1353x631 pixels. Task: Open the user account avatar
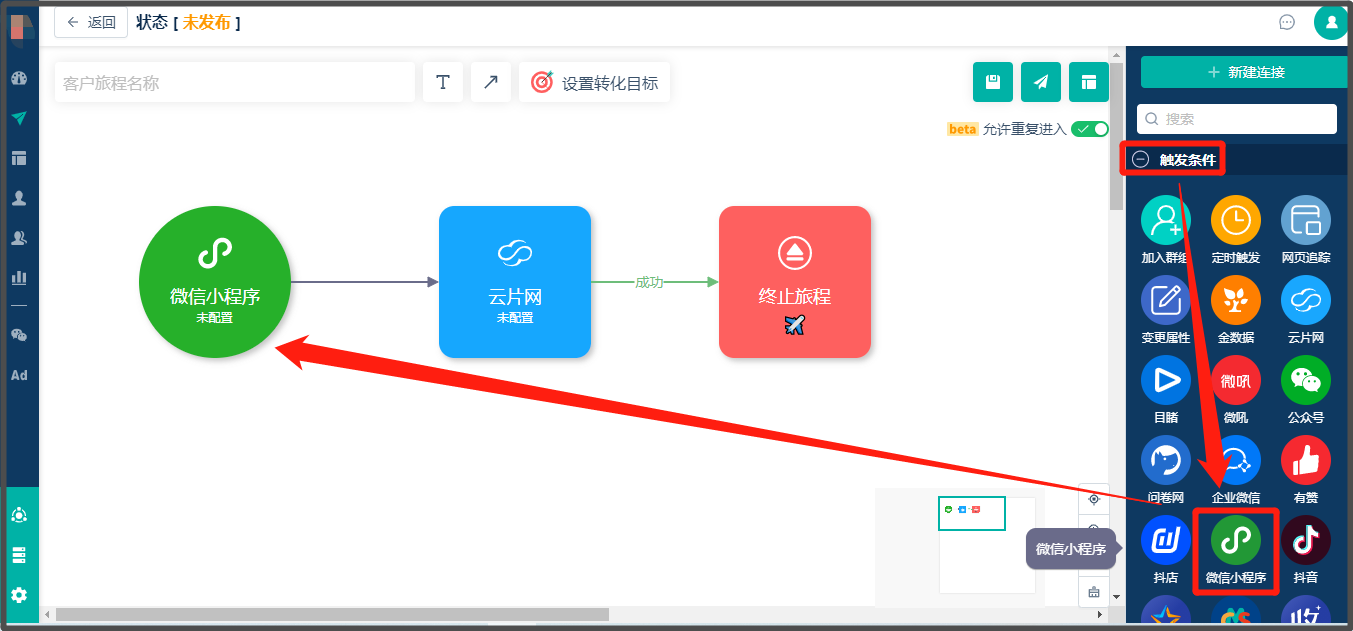point(1331,22)
